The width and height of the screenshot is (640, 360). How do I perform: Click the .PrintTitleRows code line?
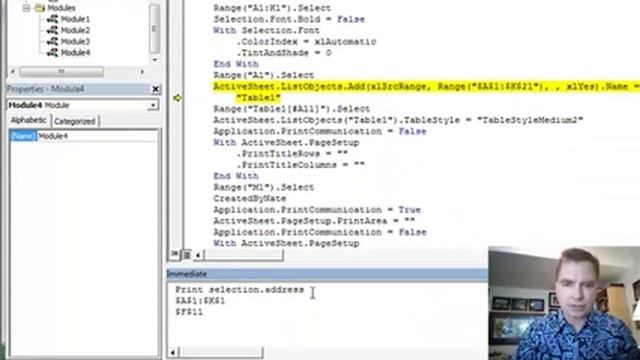point(292,154)
